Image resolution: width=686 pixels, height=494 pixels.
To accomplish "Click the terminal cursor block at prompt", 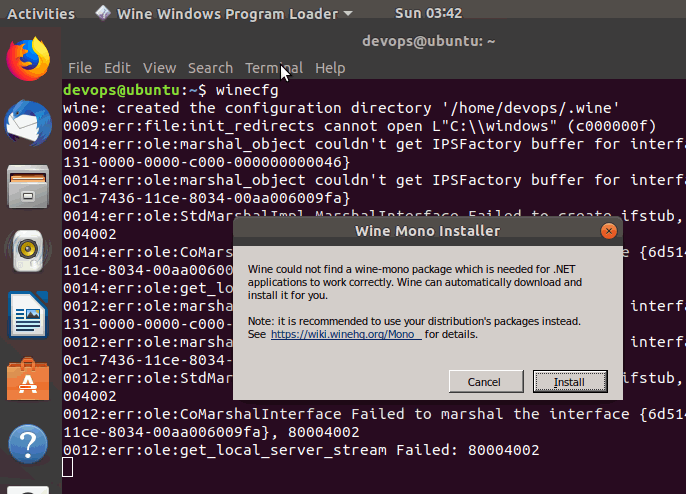I will pyautogui.click(x=67, y=467).
